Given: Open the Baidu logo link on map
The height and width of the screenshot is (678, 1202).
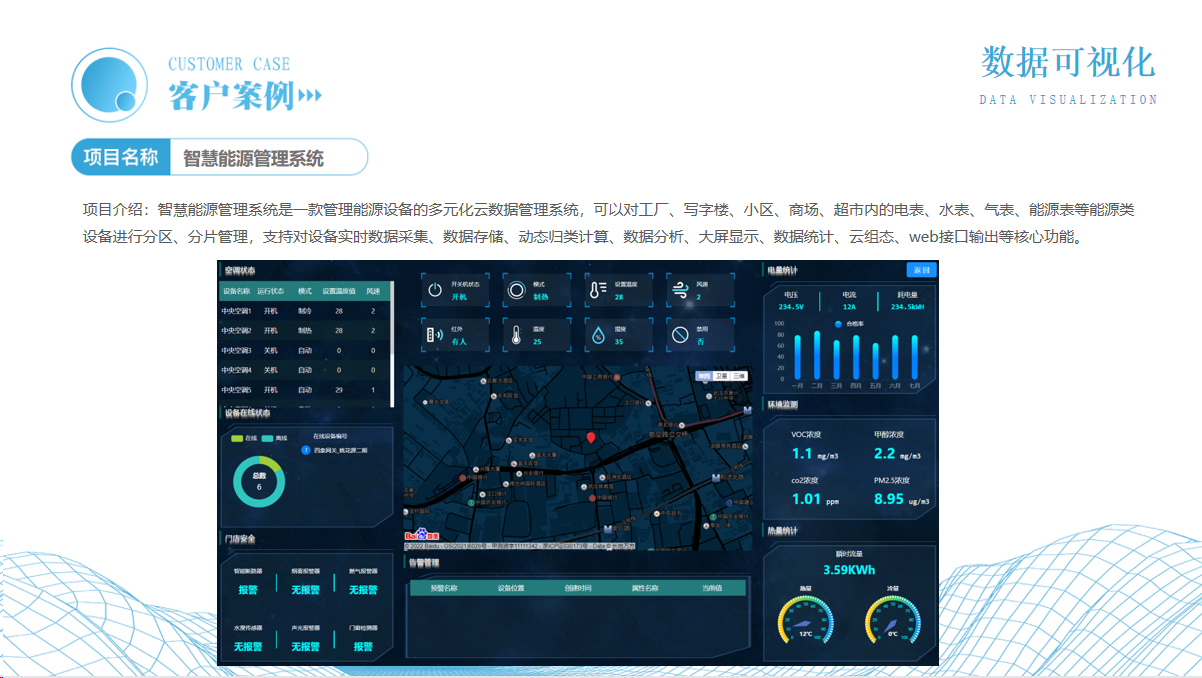Looking at the screenshot, I should 416,534.
